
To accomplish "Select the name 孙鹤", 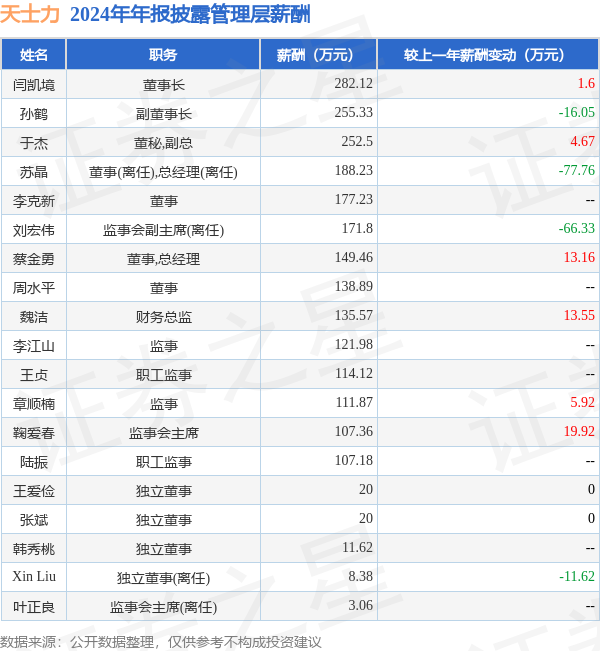I will [x=34, y=114].
